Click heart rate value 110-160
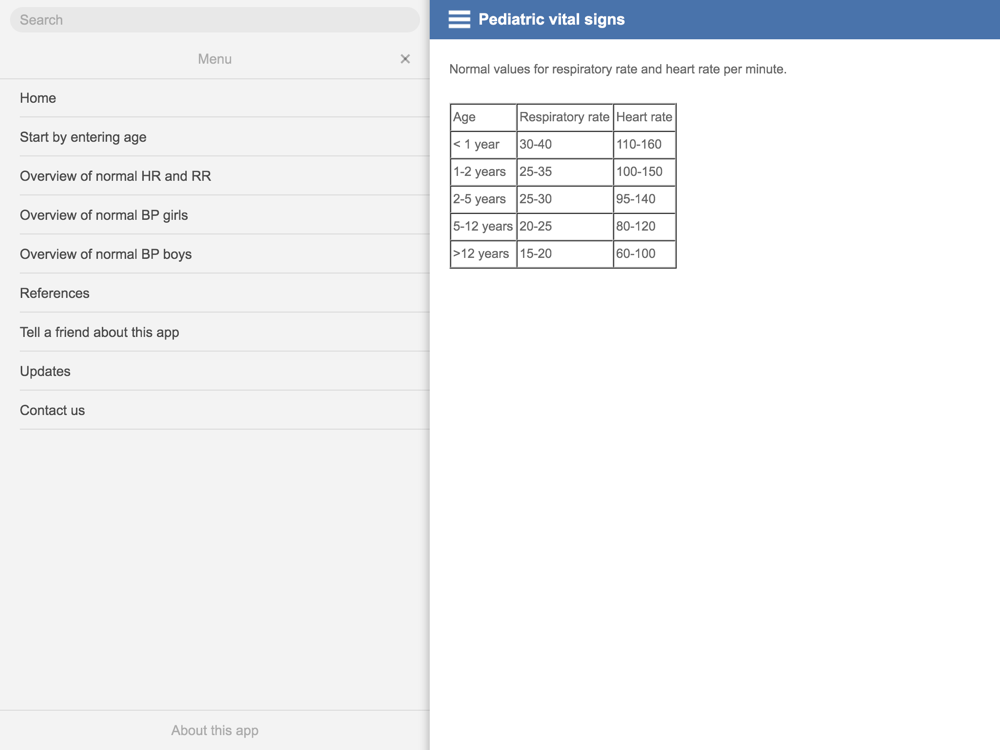The image size is (1000, 750). click(x=644, y=145)
